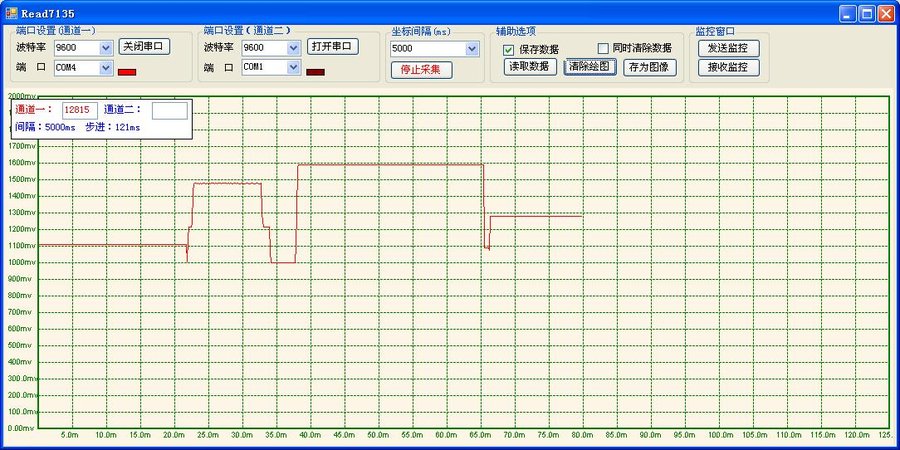Click the 通道一 value field showing 12815
Screen dimensions: 900x450
pyautogui.click(x=80, y=110)
